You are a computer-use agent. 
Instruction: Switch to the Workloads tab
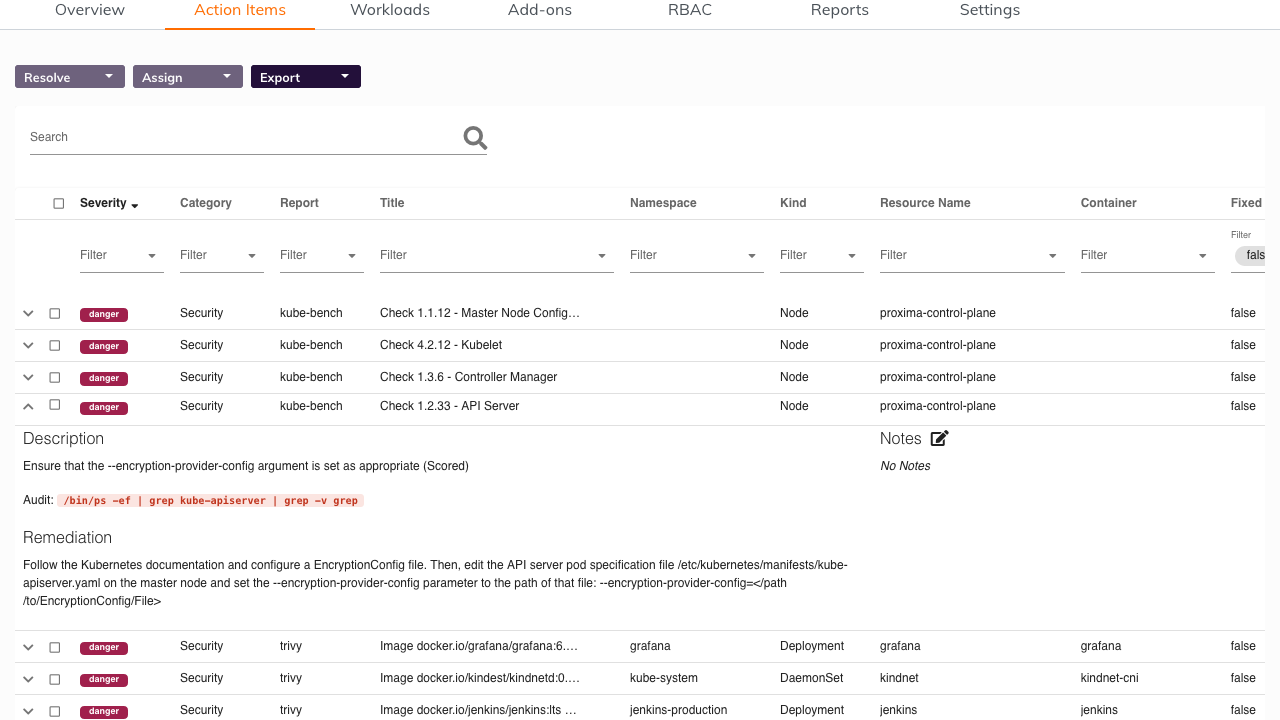390,10
